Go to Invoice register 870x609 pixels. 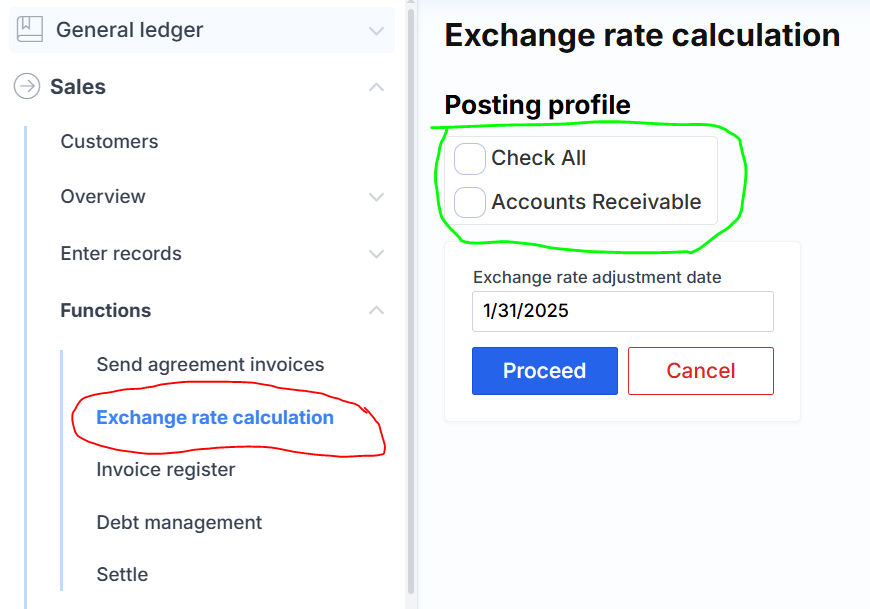[166, 470]
